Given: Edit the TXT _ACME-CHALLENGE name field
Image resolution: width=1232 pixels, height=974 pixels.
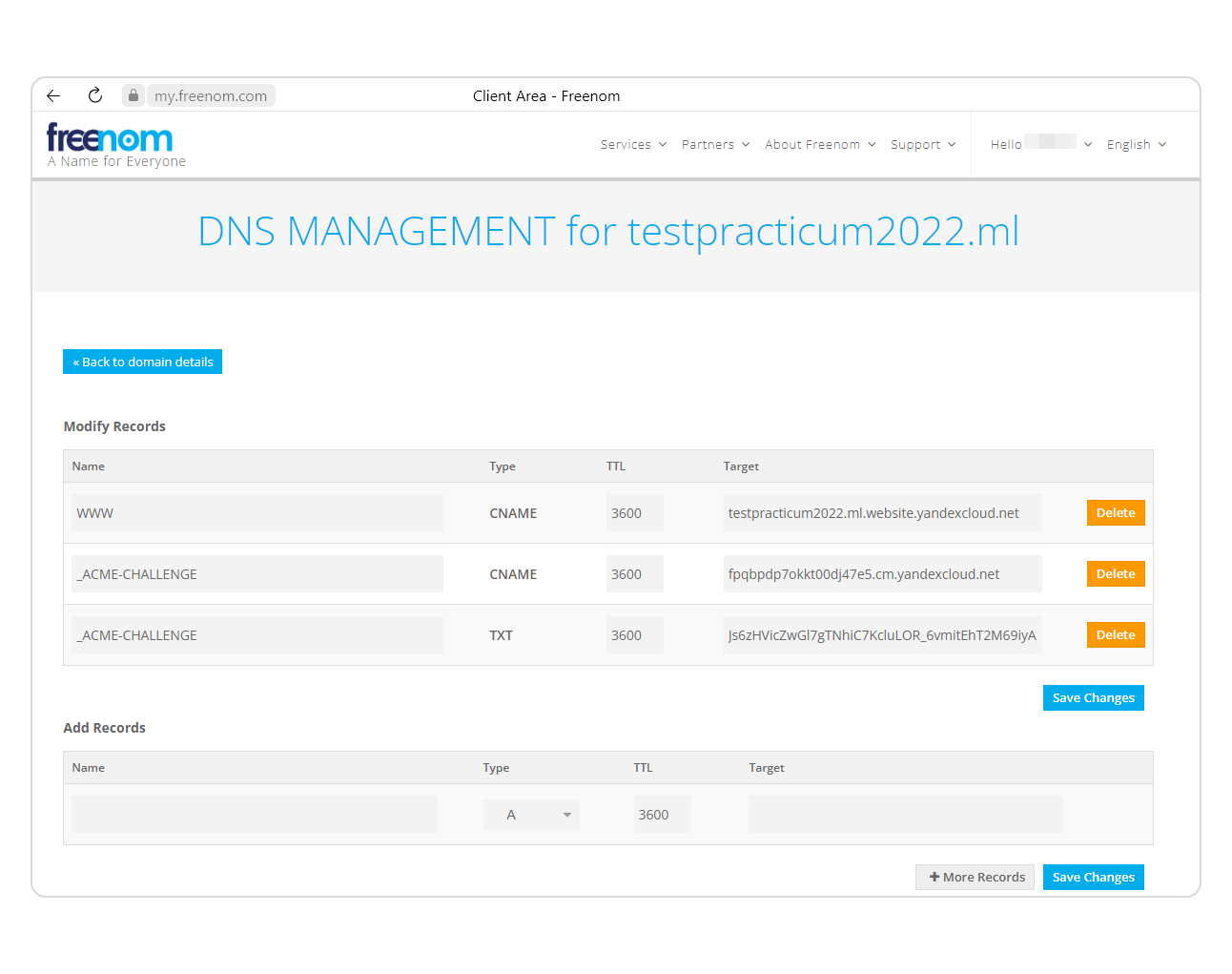Looking at the screenshot, I should click(x=257, y=635).
